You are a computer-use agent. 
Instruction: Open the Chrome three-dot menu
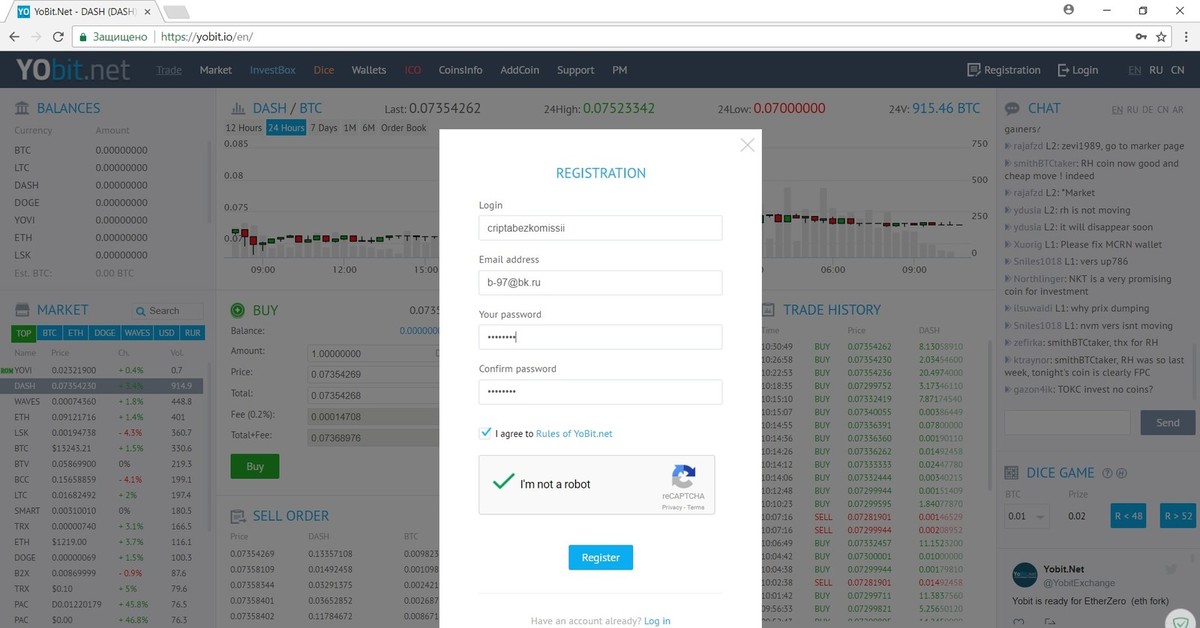click(1185, 36)
